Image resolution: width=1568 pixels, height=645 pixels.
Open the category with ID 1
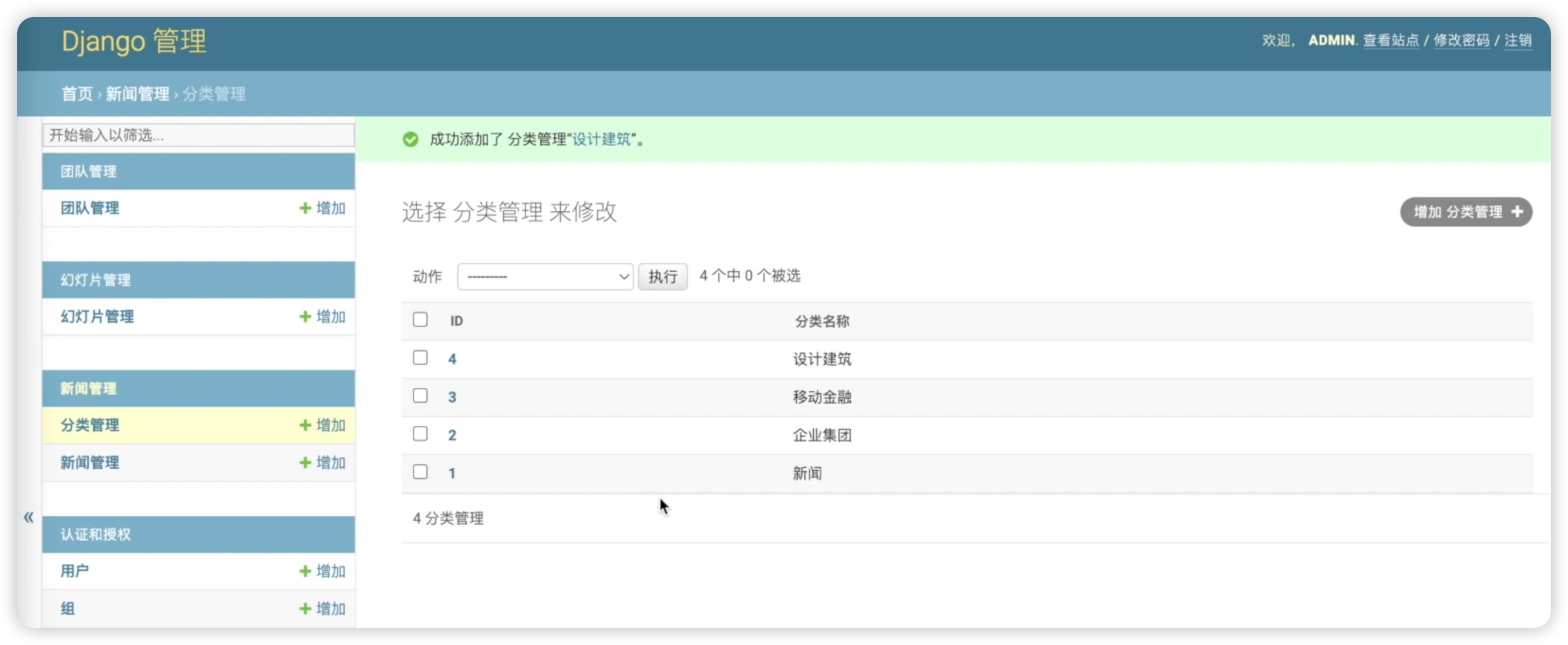coord(452,473)
